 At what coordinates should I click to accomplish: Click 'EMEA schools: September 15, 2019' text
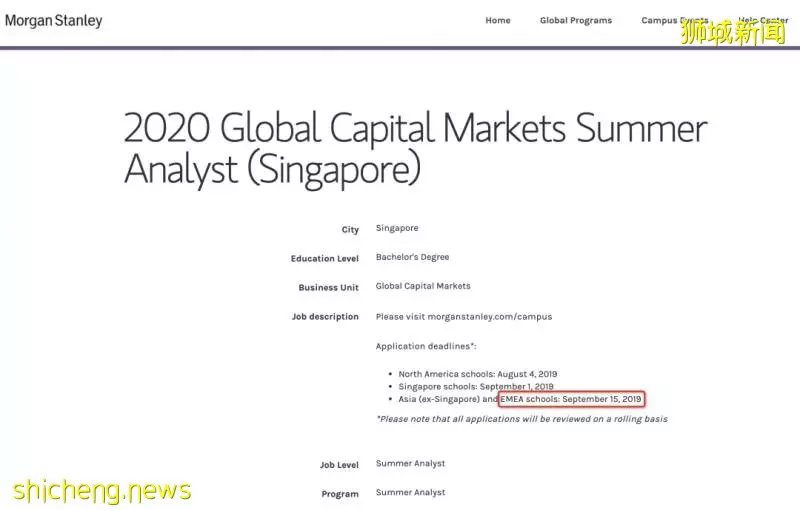point(570,399)
